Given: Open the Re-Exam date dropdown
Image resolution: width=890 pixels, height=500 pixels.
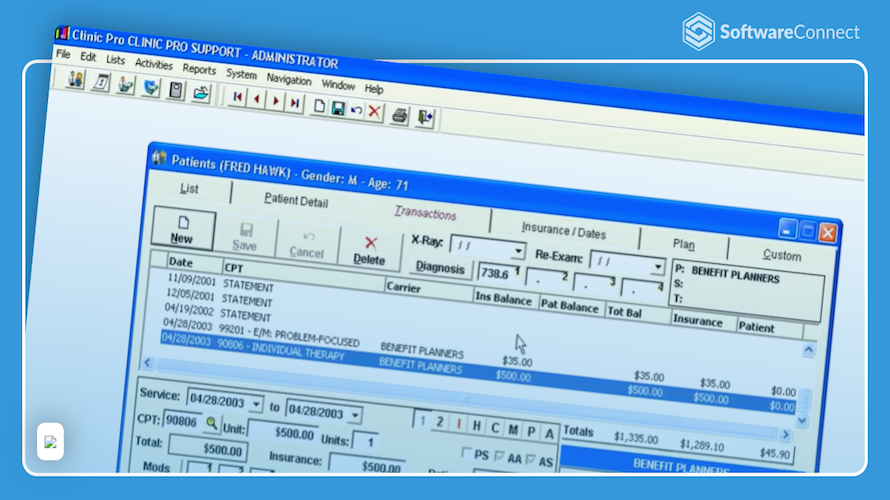Looking at the screenshot, I should [657, 266].
